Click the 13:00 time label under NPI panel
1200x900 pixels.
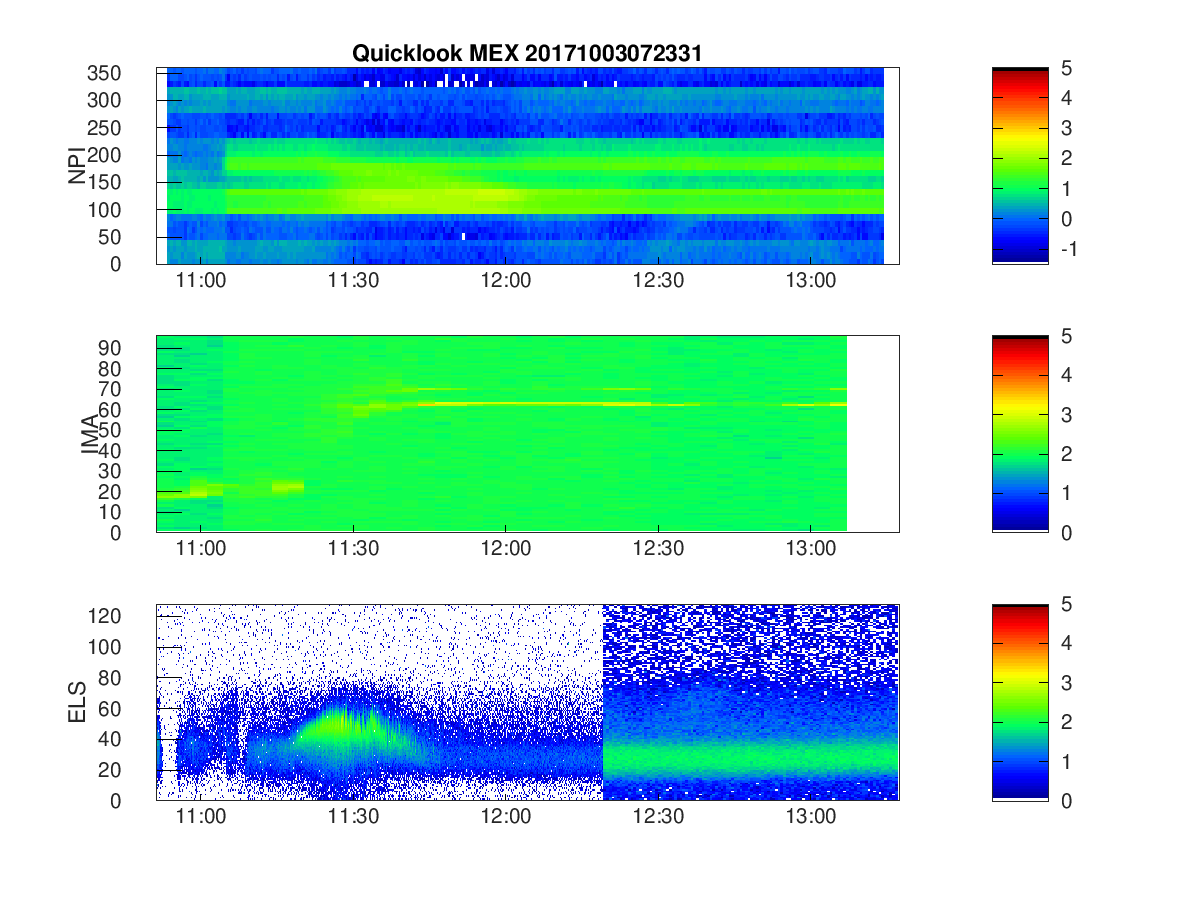(810, 281)
